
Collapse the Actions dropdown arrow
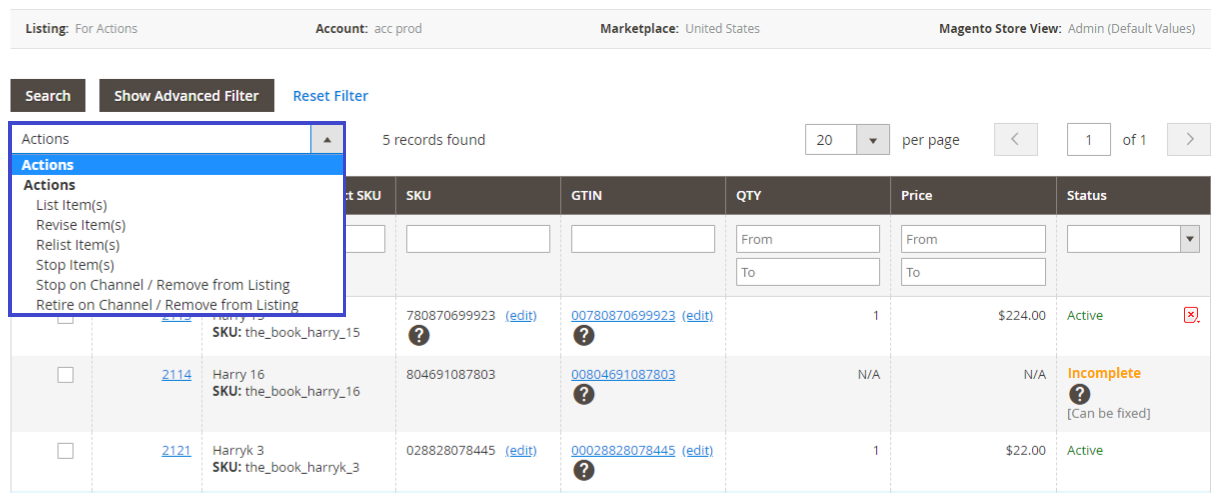coord(327,140)
